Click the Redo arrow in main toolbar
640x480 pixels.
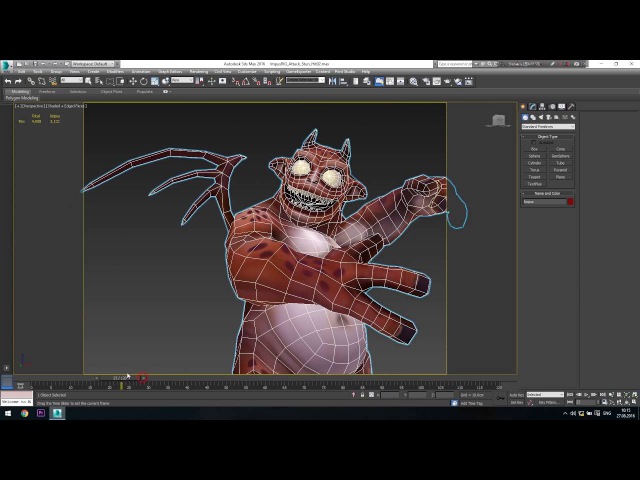click(18, 82)
